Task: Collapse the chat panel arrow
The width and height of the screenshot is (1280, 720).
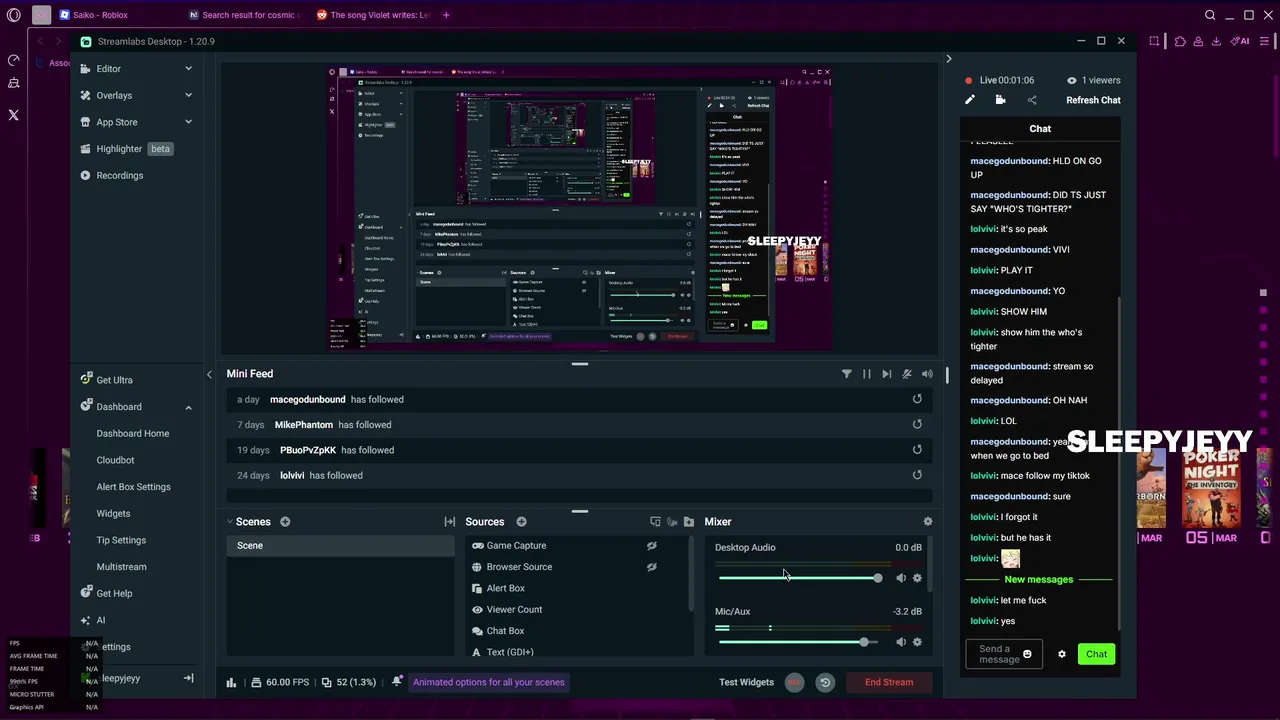Action: point(949,59)
